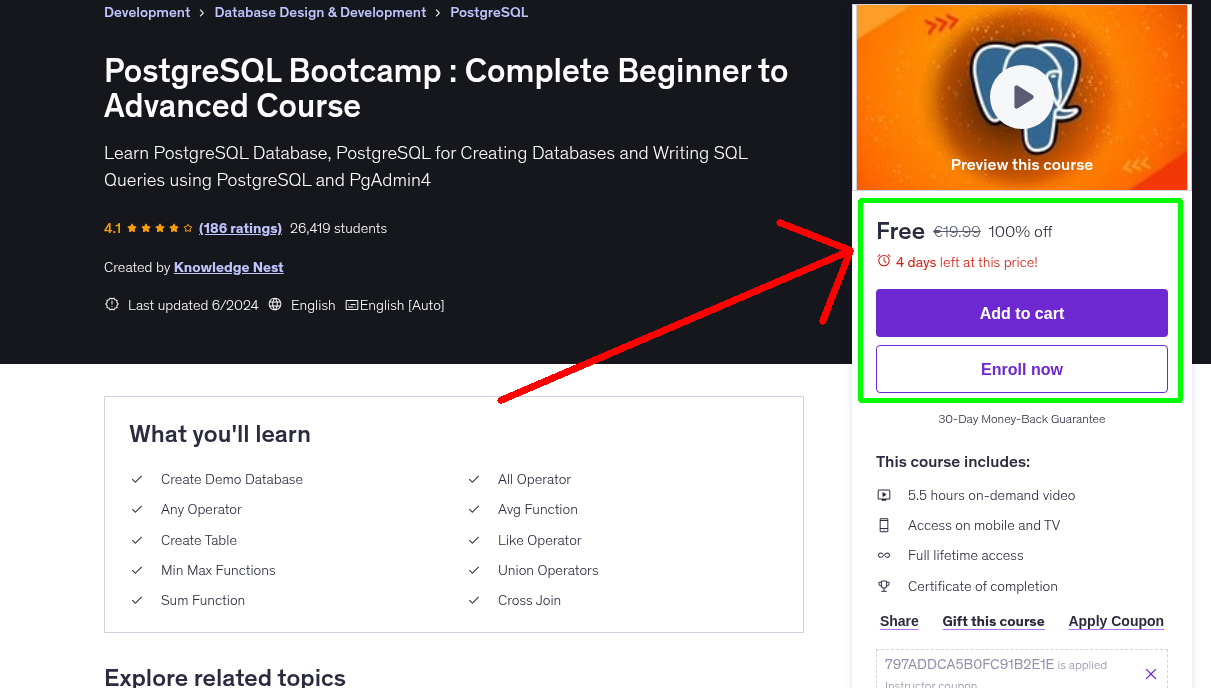Click the 30-Day Money-Back Guarantee text

point(1022,419)
